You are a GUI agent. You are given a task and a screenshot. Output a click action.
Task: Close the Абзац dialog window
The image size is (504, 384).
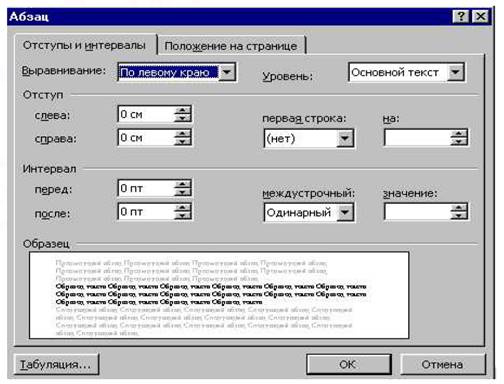point(481,16)
